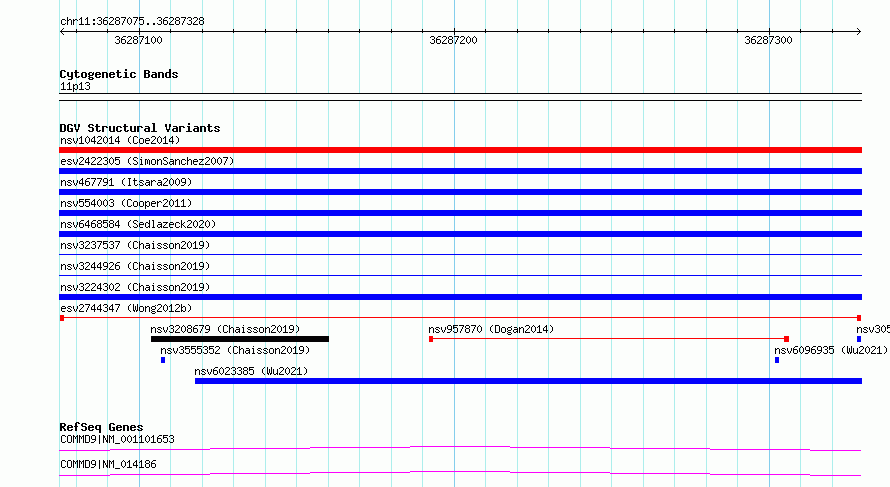Viewport: 890px width, 487px height.
Task: Select the blue esv2422305 variant bar
Action: [x=460, y=171]
